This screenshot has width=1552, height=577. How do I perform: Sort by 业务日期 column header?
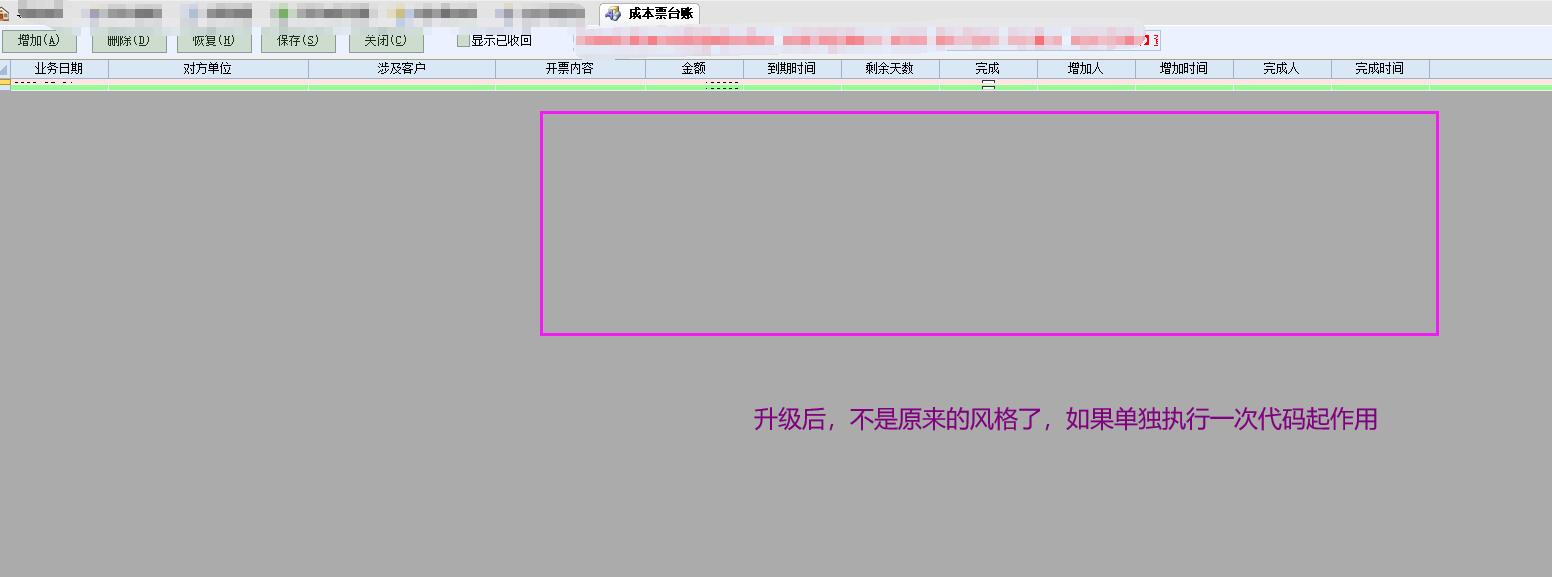click(x=59, y=69)
